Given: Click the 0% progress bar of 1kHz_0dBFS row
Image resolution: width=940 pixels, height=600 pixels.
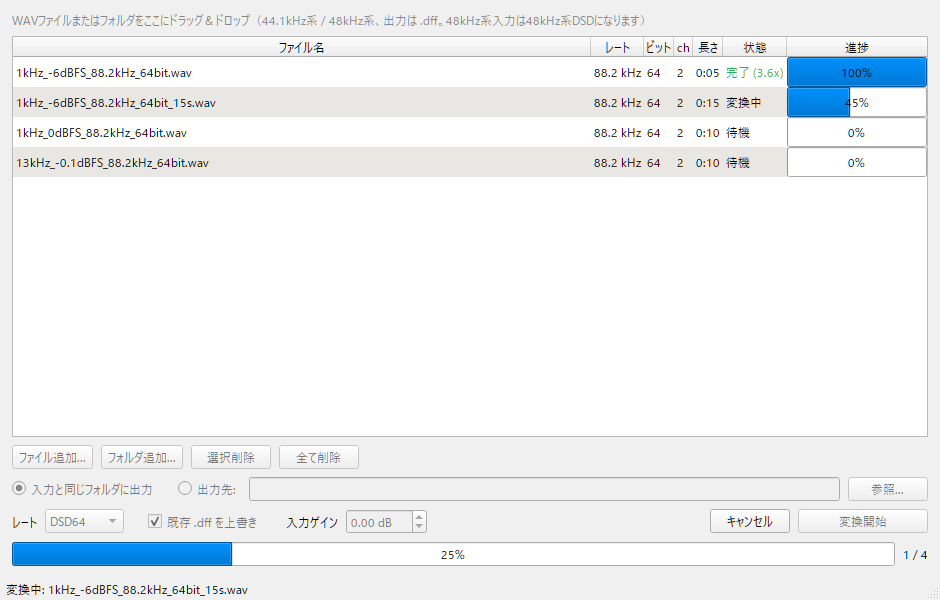Looking at the screenshot, I should (857, 132).
